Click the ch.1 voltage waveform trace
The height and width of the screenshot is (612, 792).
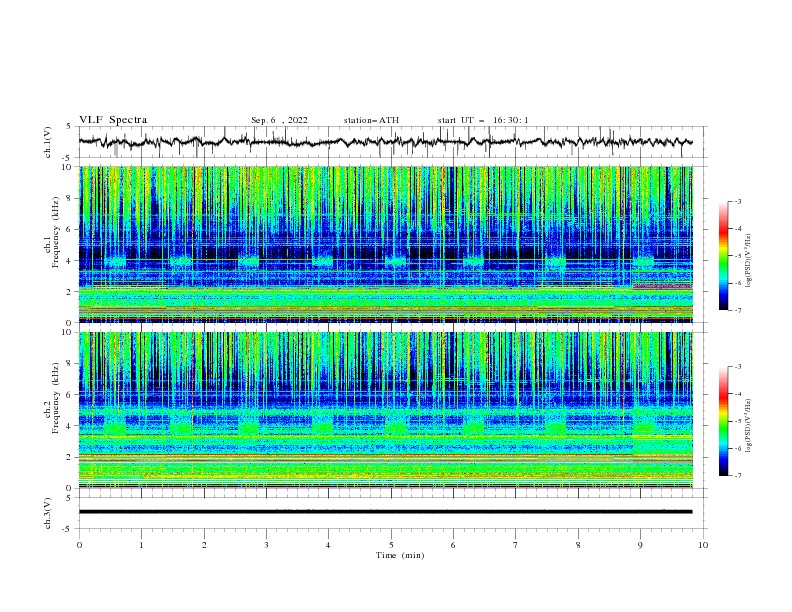(x=385, y=142)
